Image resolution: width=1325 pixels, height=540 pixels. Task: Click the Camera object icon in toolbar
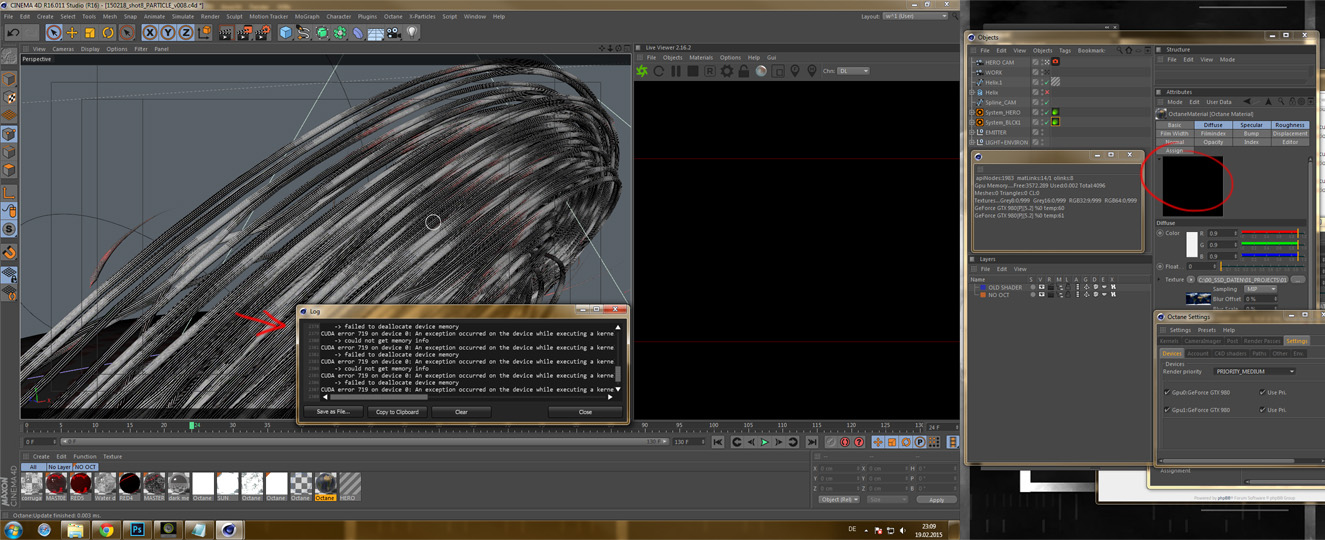[394, 33]
